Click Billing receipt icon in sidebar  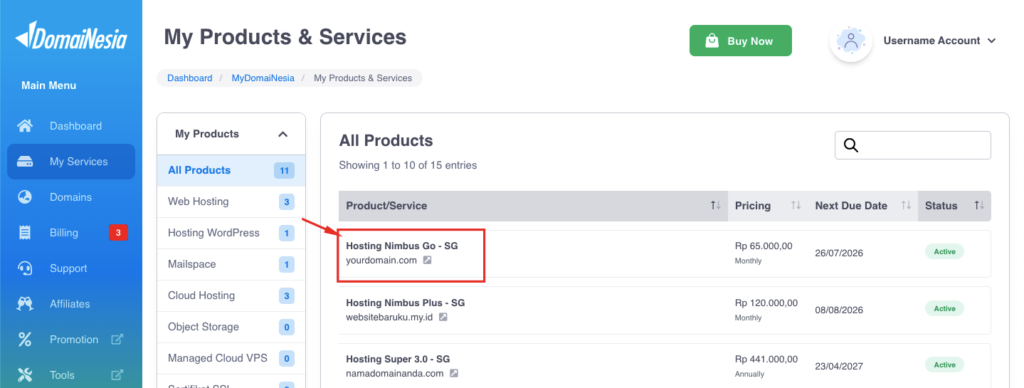point(25,233)
